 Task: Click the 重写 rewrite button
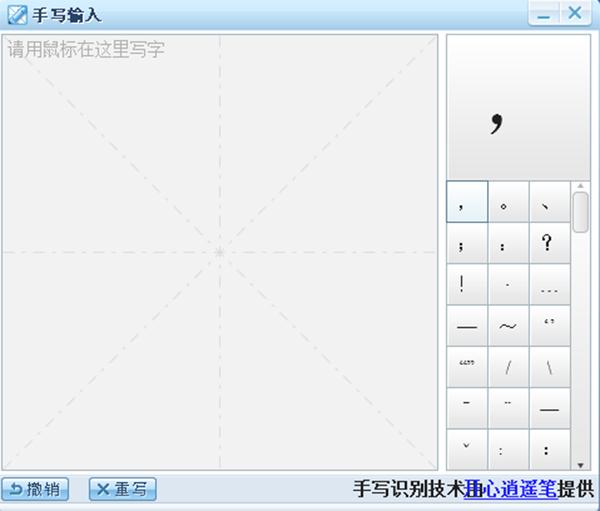(122, 489)
